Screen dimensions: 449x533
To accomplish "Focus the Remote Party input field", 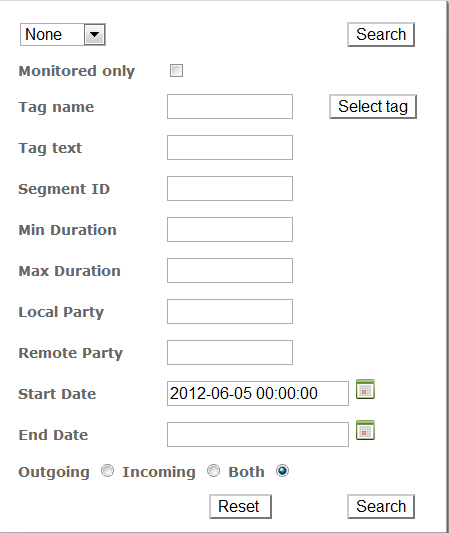I will pos(230,353).
